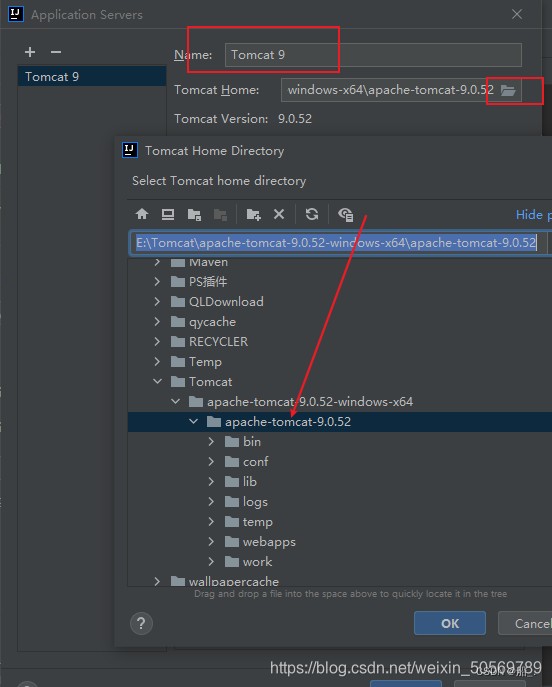Expand the logs folder chevron

(x=211, y=502)
